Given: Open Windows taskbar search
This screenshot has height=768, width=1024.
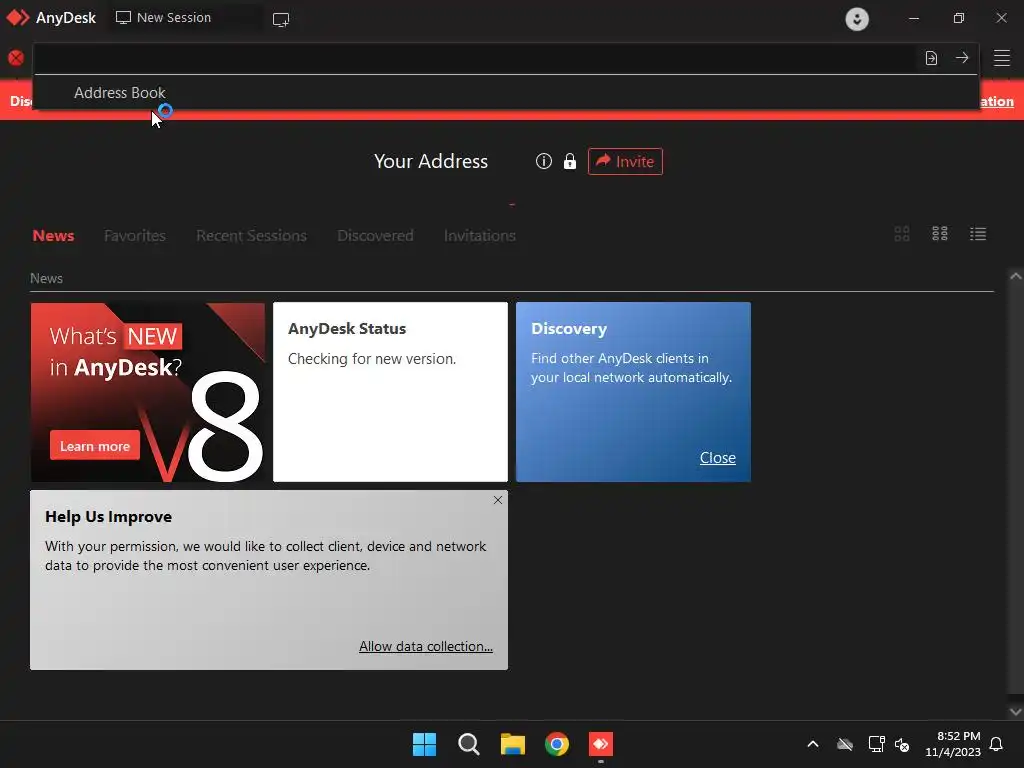Looking at the screenshot, I should pyautogui.click(x=468, y=744).
